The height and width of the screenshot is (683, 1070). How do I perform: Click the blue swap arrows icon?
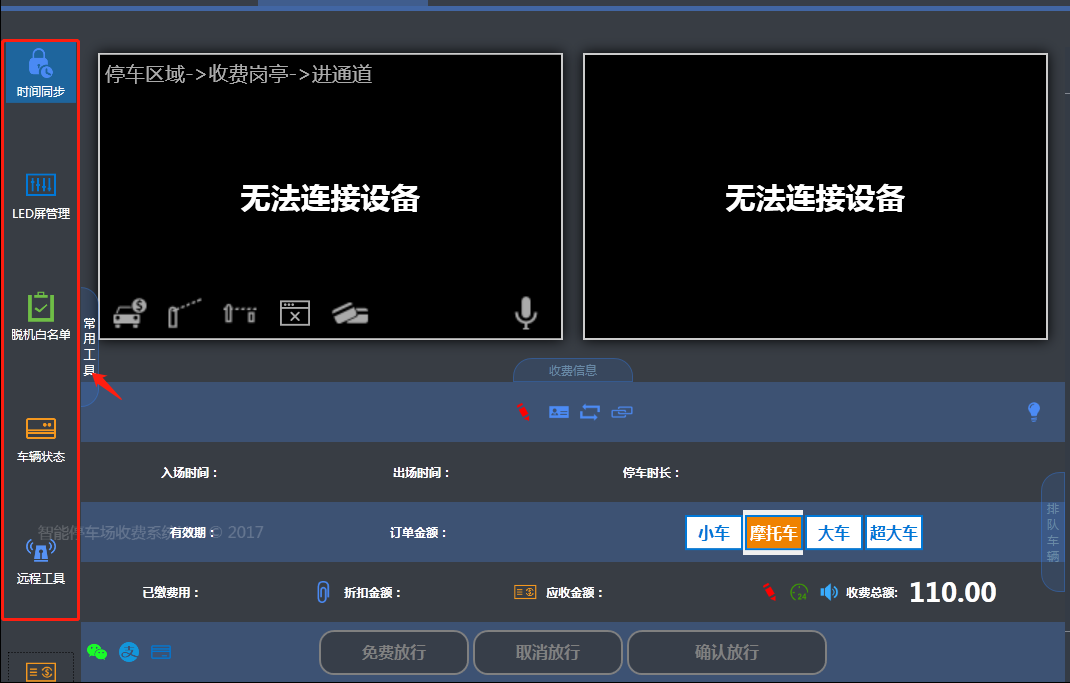tap(590, 412)
